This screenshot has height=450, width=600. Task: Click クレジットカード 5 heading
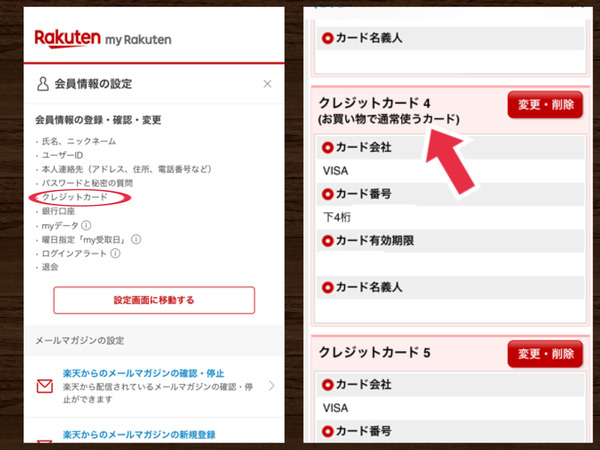click(375, 352)
